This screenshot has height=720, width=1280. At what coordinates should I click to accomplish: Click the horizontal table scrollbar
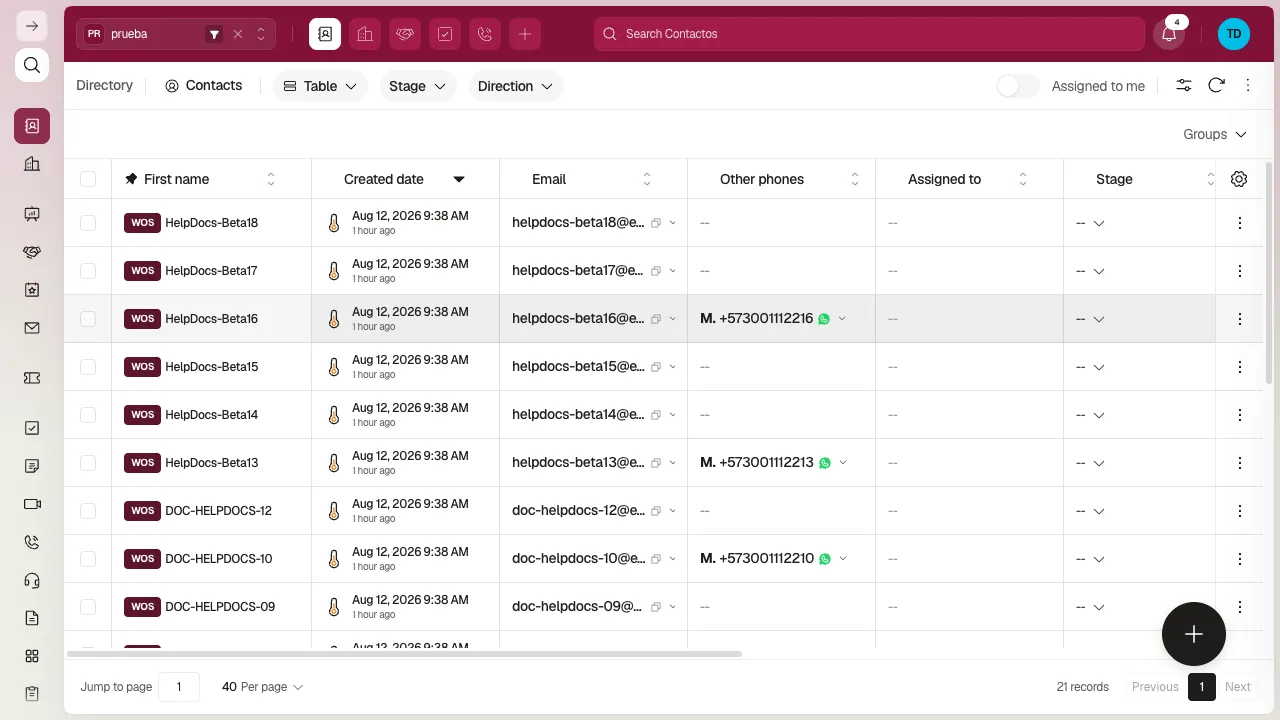404,654
